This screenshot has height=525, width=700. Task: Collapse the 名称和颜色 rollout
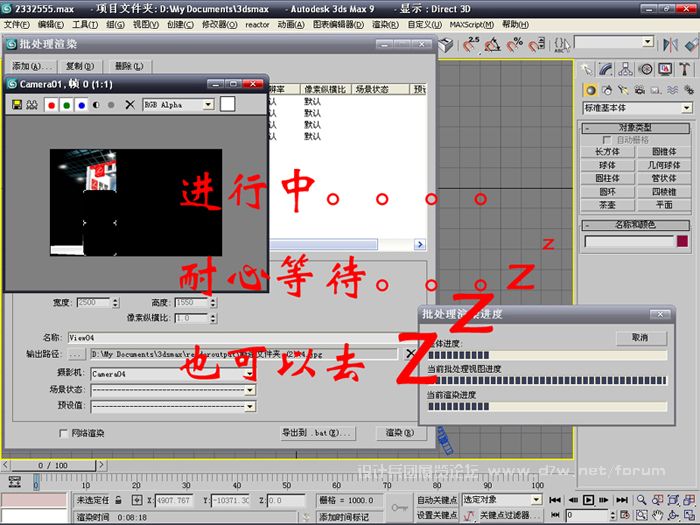636,225
